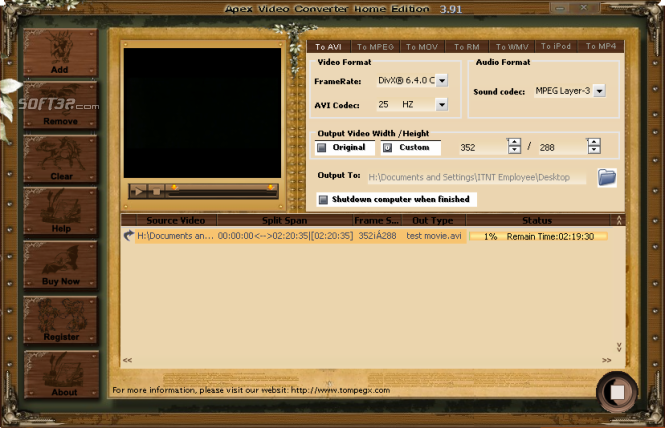Open the http://www.tompegx.com website link

340,390
